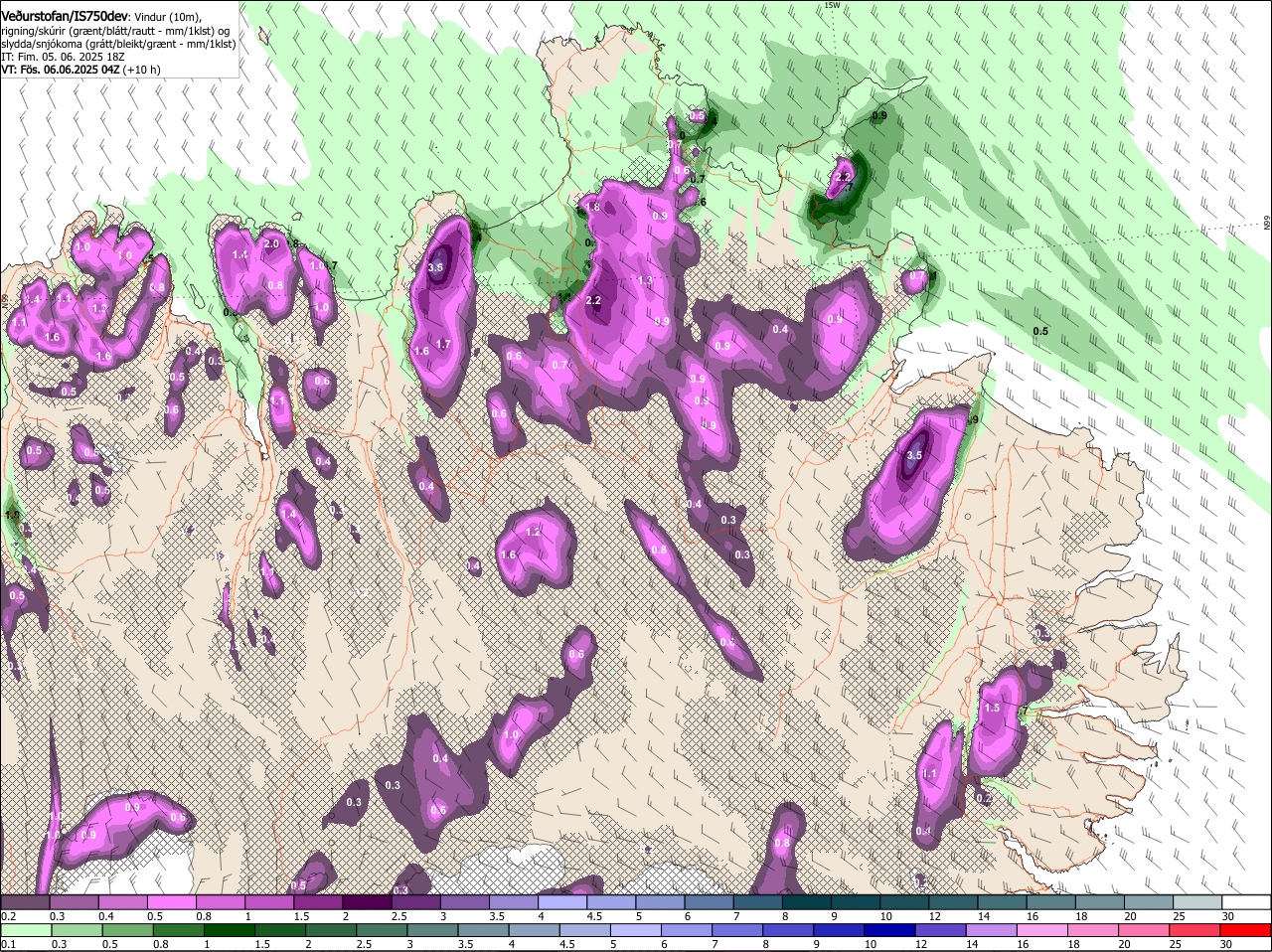
Task: Select the top-row lavender swatch between 4 and 4.5
Action: (x=561, y=902)
